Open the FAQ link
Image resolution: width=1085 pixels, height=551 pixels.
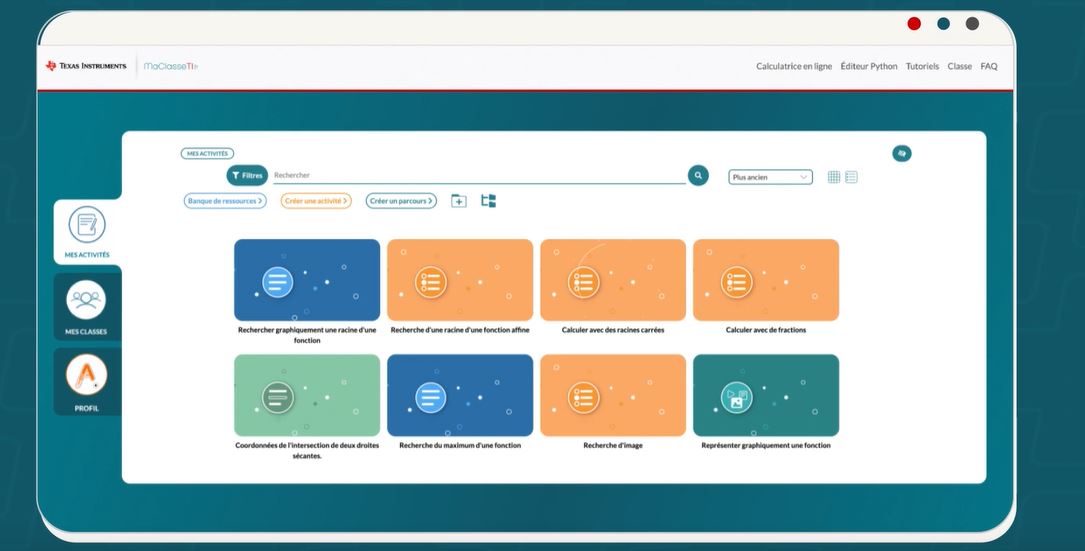(x=988, y=66)
